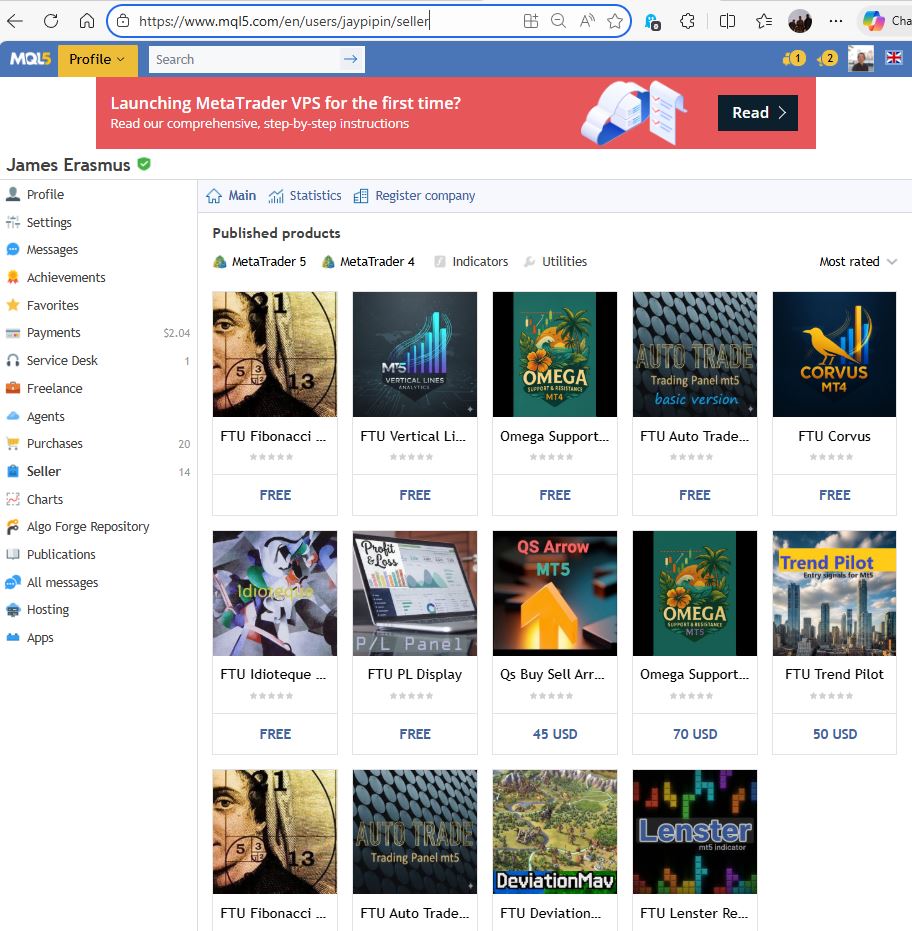Viewport: 912px width, 931px height.
Task: Open Purchases in the sidebar
Action: (x=54, y=444)
